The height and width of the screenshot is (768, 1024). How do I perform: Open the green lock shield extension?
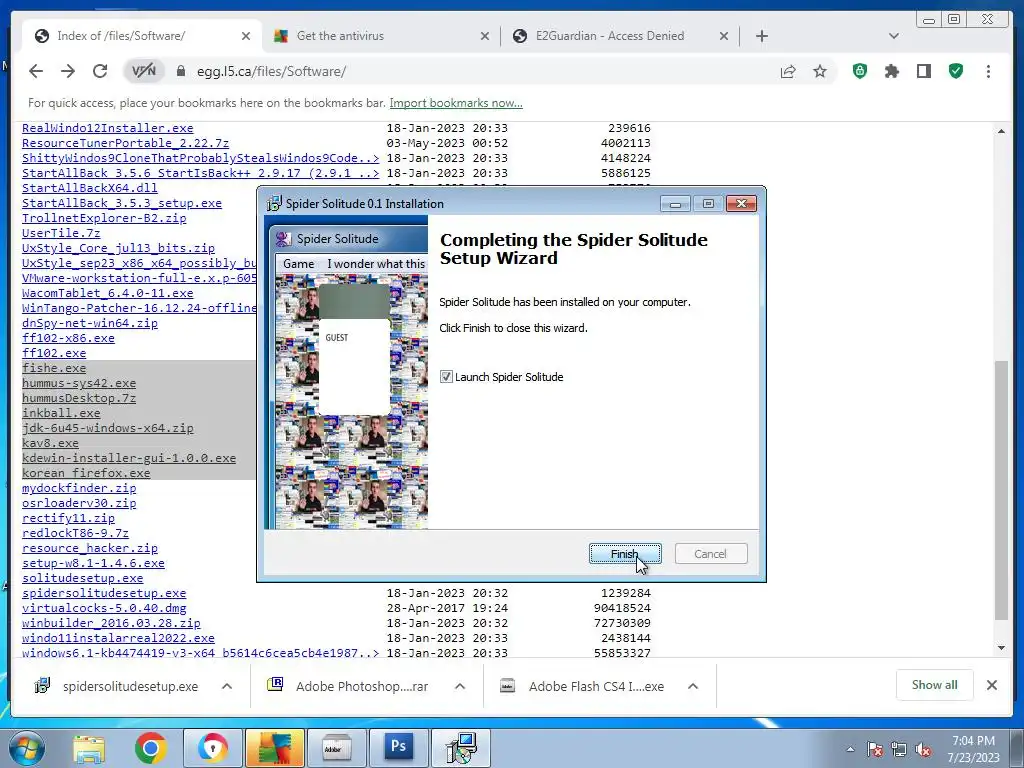[x=860, y=71]
